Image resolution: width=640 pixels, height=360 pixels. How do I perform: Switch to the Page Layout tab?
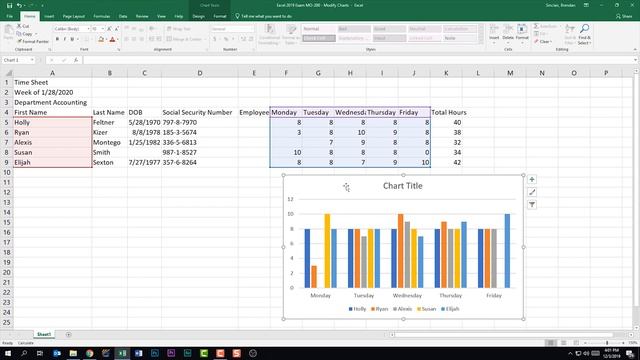point(74,16)
